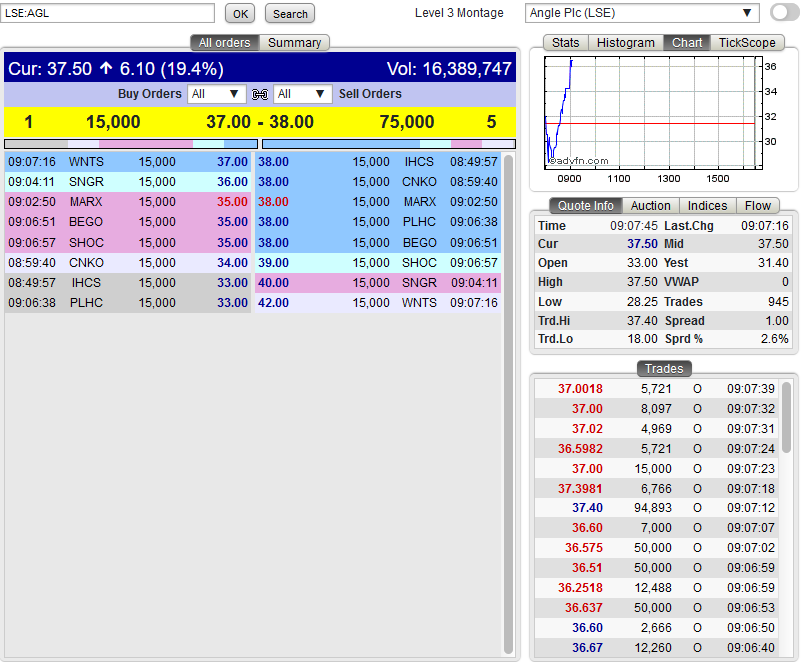Open the Angle Plc (LSE) dropdown
805x662 pixels.
pos(642,13)
